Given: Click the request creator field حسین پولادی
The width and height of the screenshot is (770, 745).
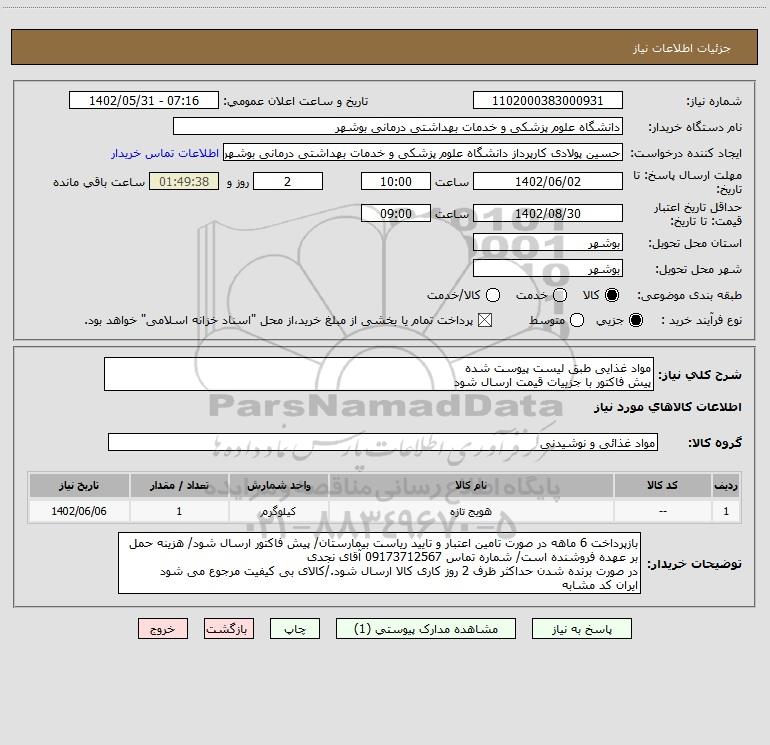Looking at the screenshot, I should pos(423,153).
